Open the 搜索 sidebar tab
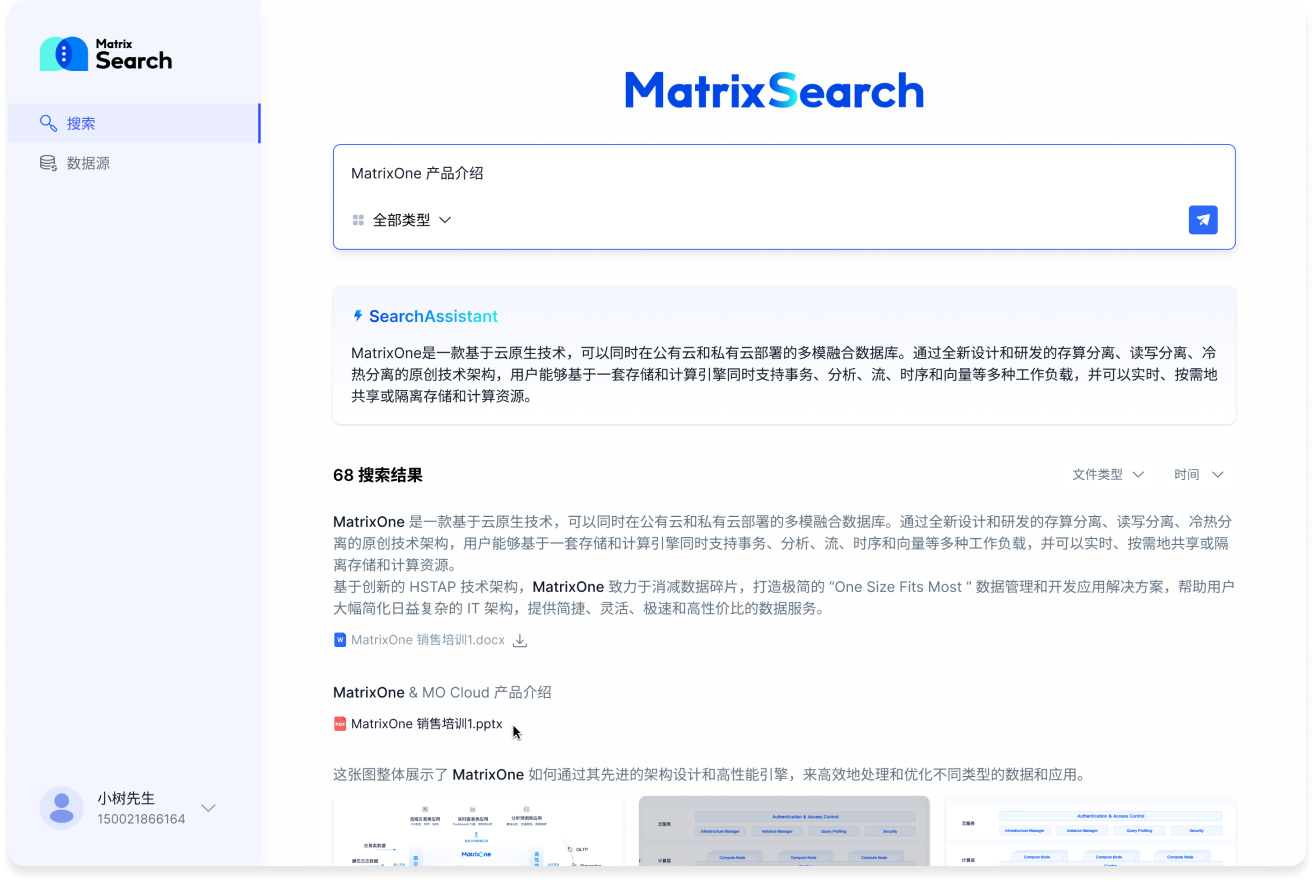 tap(133, 123)
